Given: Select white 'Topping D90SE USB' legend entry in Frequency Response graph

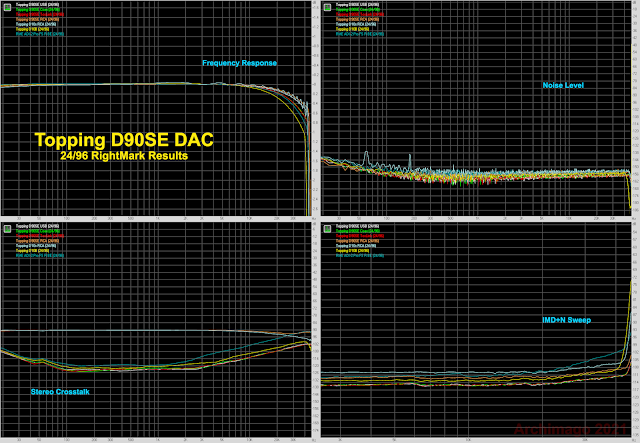Looking at the screenshot, I should click(38, 4).
